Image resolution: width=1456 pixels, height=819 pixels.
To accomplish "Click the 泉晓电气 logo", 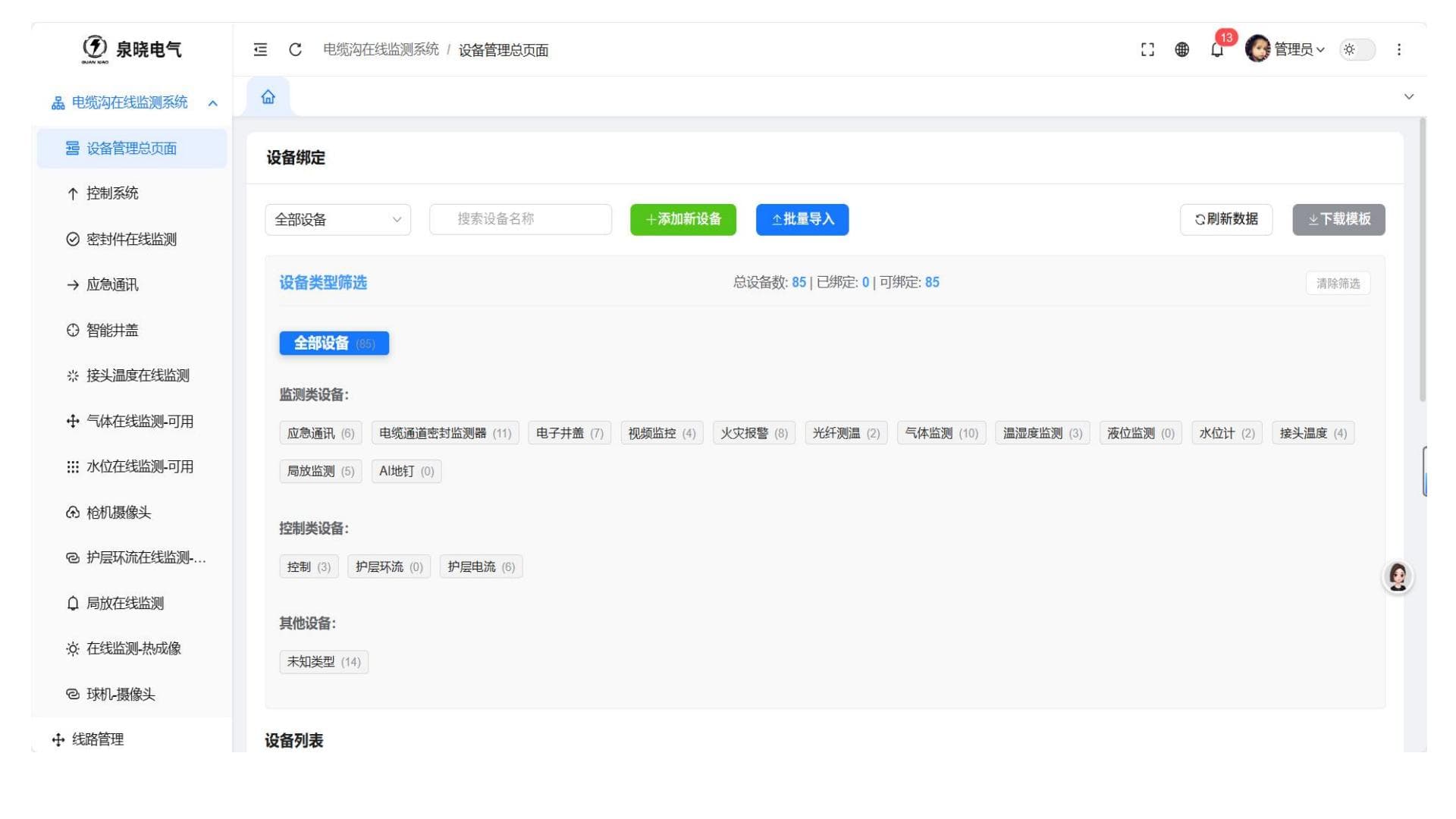I will [132, 49].
